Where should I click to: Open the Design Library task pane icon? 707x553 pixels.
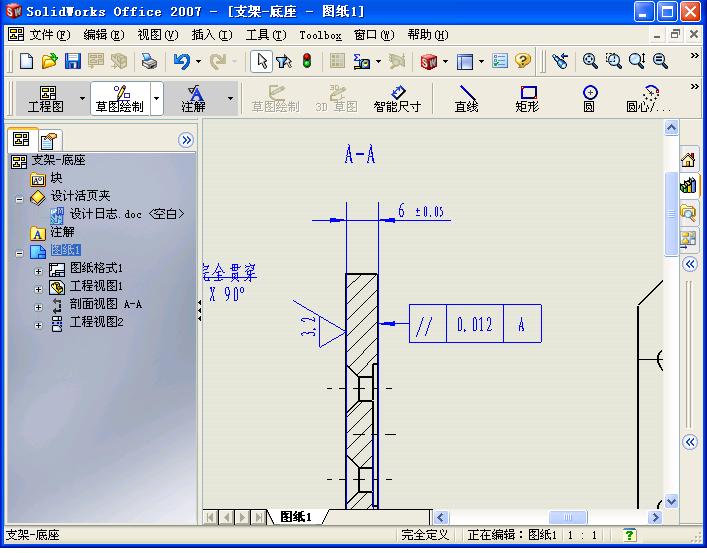pos(689,185)
